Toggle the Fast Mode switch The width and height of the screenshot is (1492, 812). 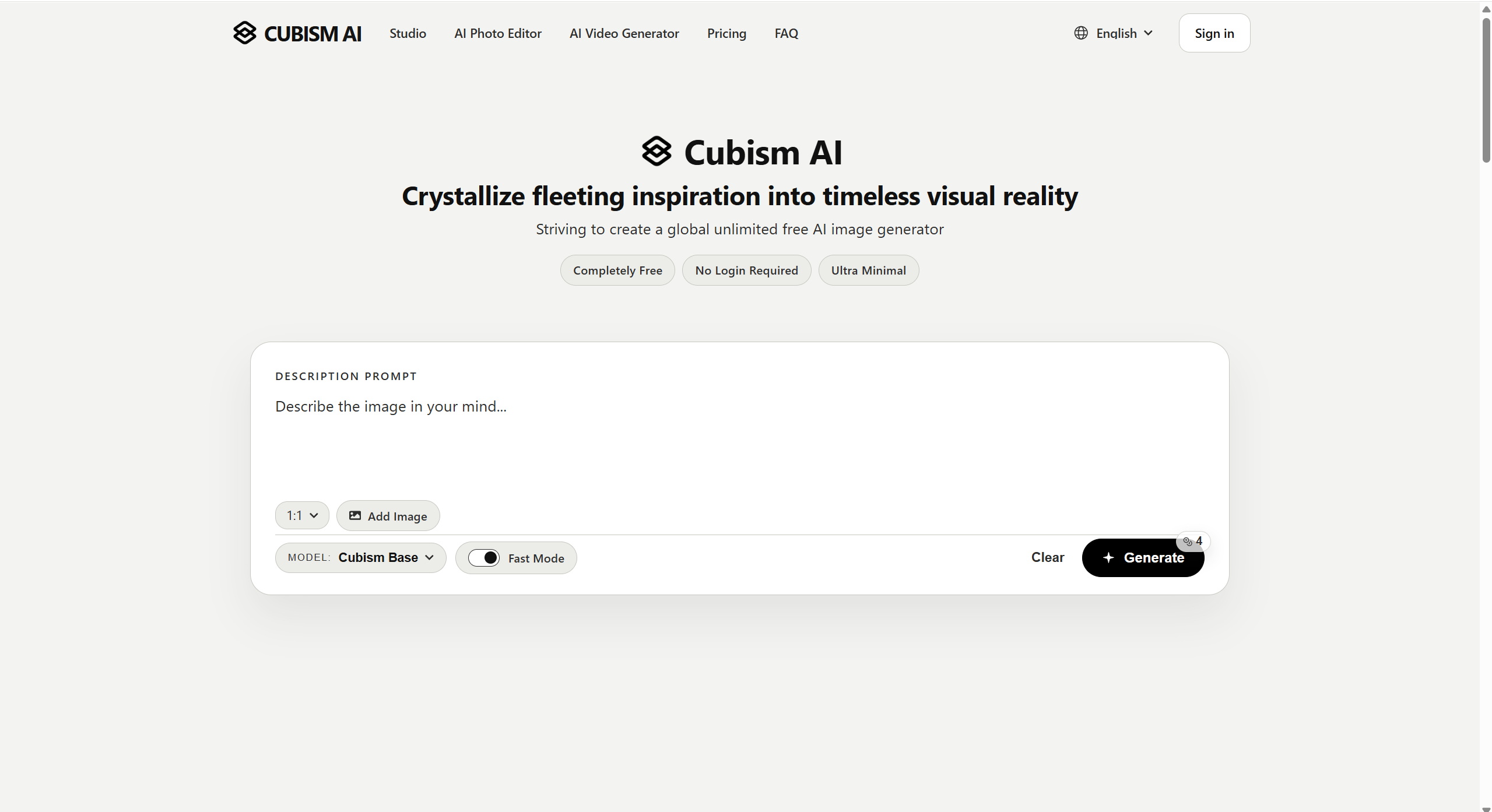pos(484,558)
